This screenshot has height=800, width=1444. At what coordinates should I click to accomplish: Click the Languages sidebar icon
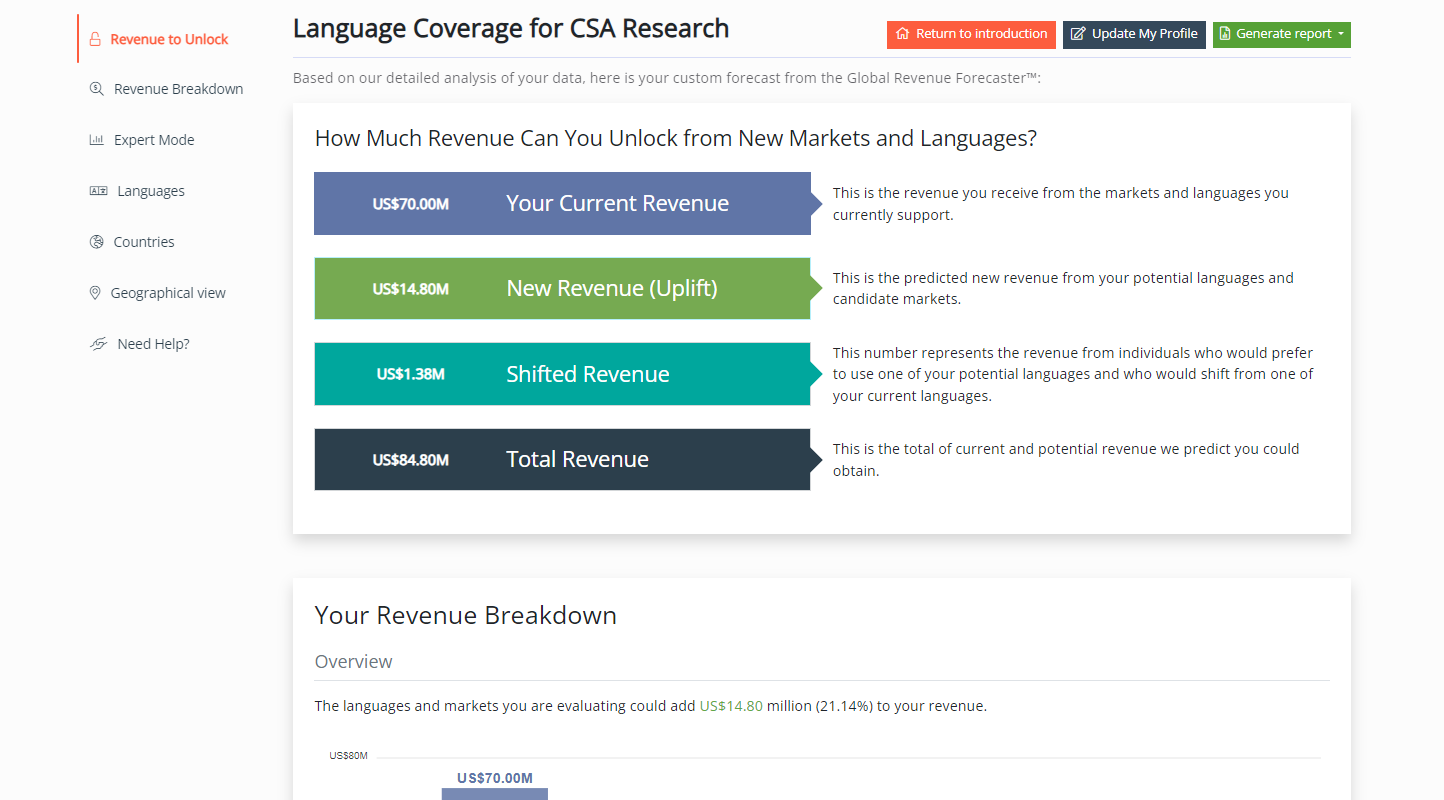coord(98,191)
